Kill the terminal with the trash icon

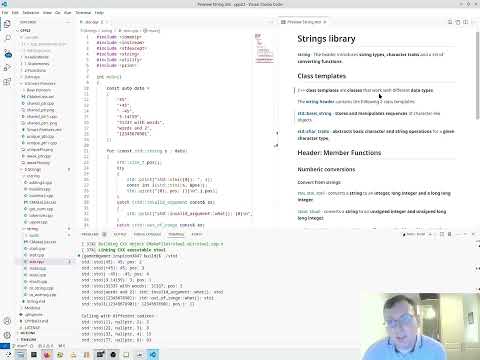(x=449, y=234)
